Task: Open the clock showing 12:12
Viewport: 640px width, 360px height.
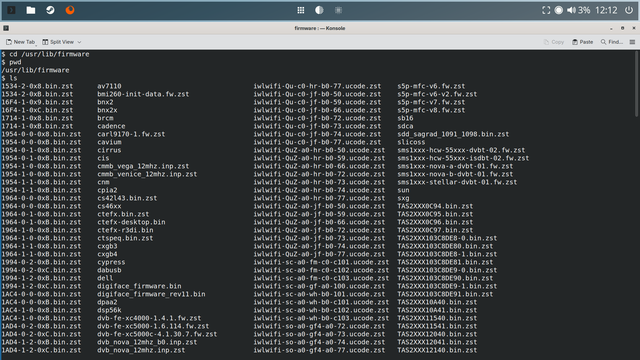Action: click(606, 10)
